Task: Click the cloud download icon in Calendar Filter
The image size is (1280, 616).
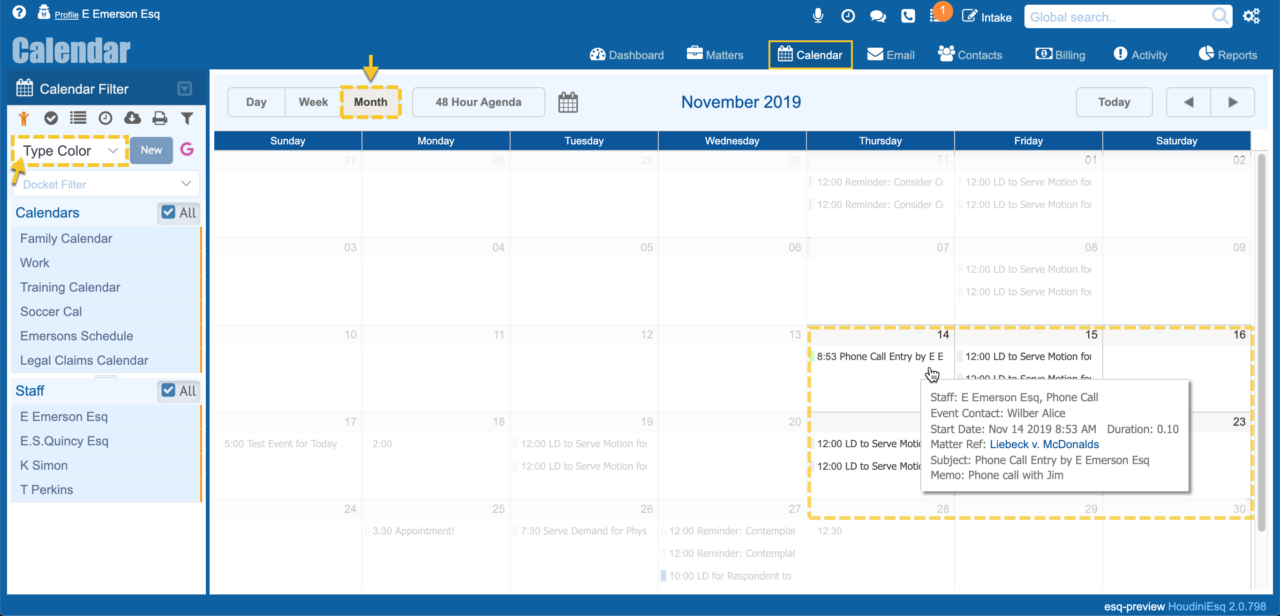Action: click(134, 117)
